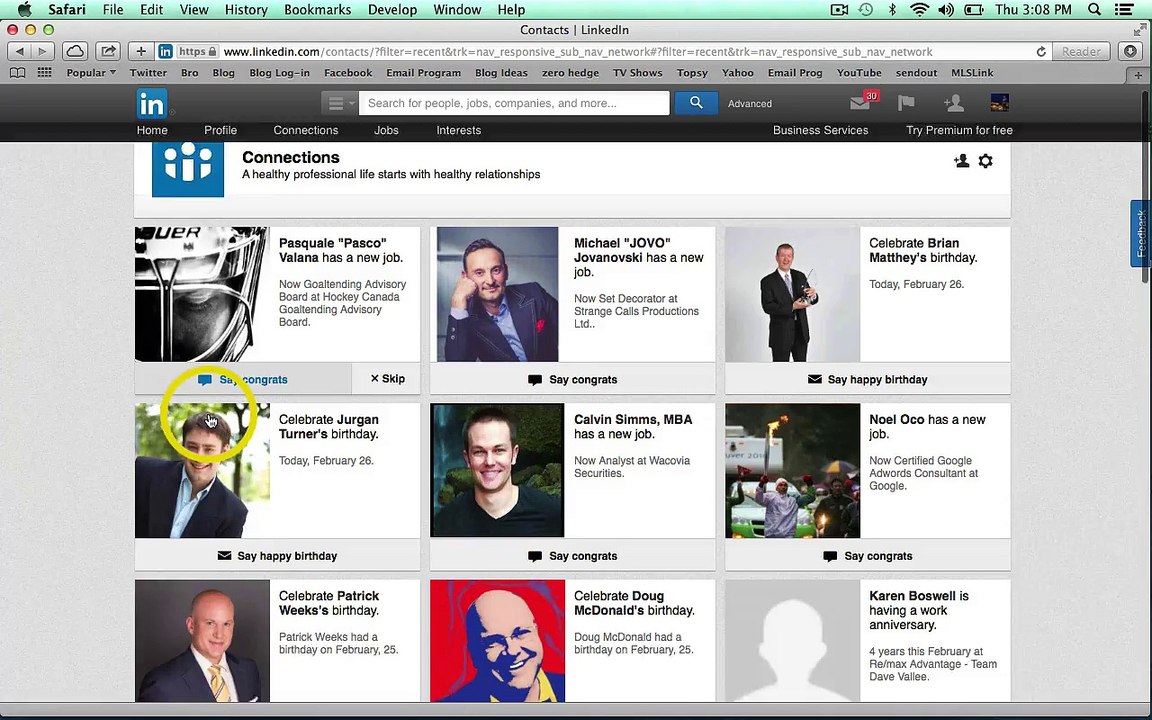Open the YouTube bookmark
This screenshot has height=720, width=1152.
pos(859,73)
